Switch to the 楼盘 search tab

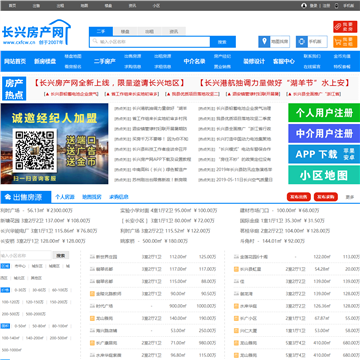(x=125, y=31)
